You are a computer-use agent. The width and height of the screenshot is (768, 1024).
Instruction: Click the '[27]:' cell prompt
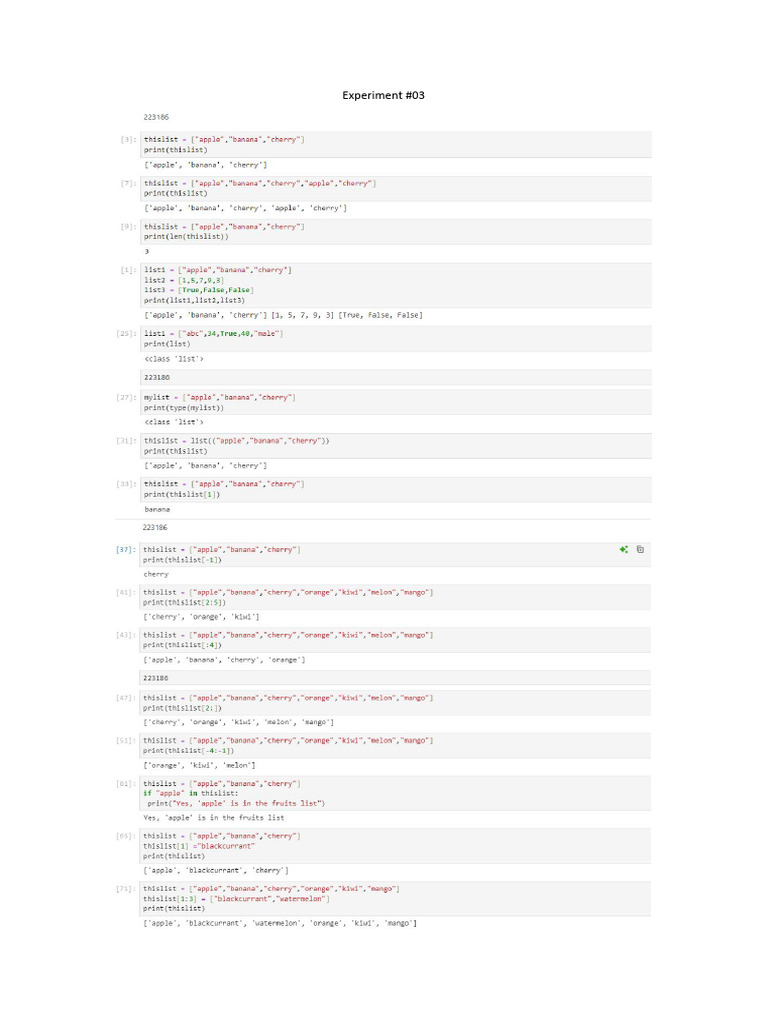click(x=127, y=398)
